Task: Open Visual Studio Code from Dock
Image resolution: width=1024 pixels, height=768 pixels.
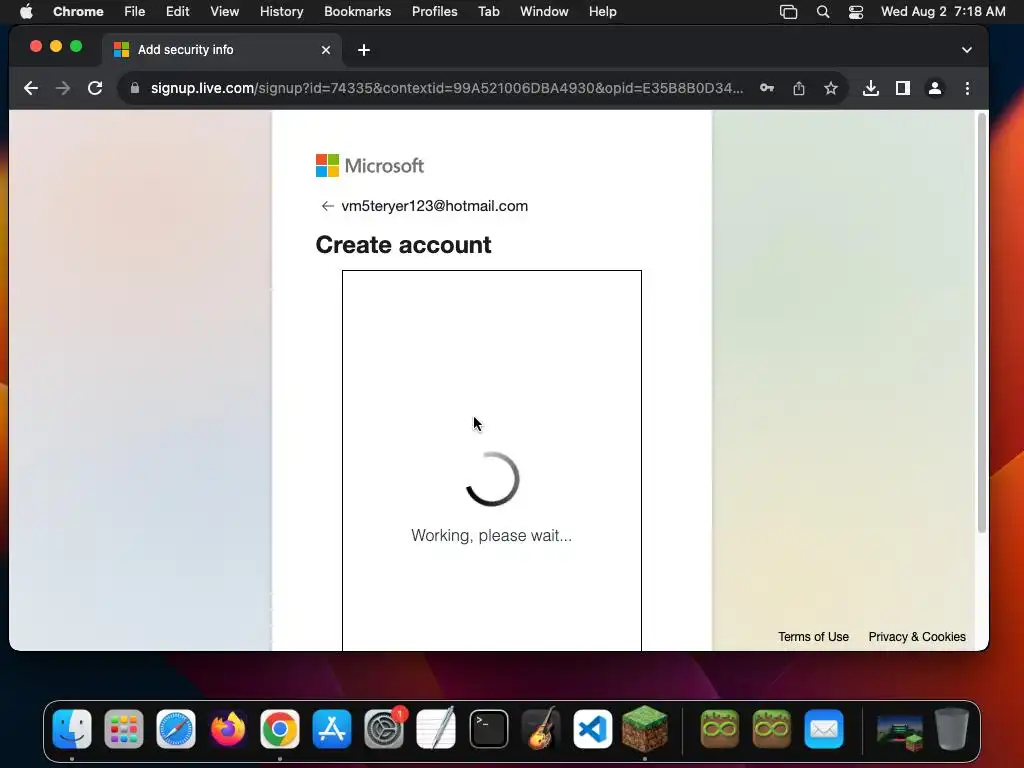Action: click(592, 729)
